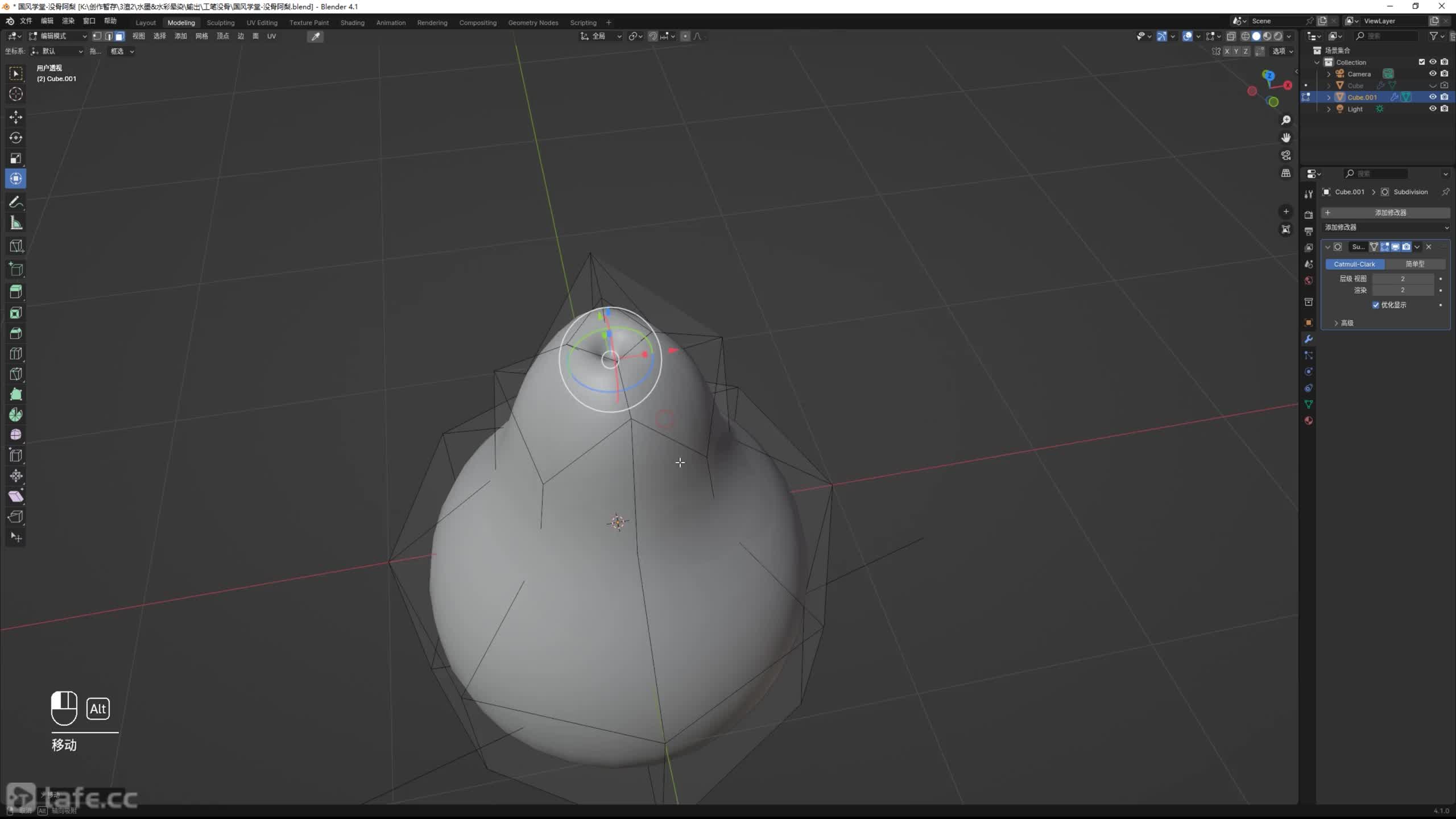Switch to face select mode
Image resolution: width=1456 pixels, height=819 pixels.
click(119, 36)
